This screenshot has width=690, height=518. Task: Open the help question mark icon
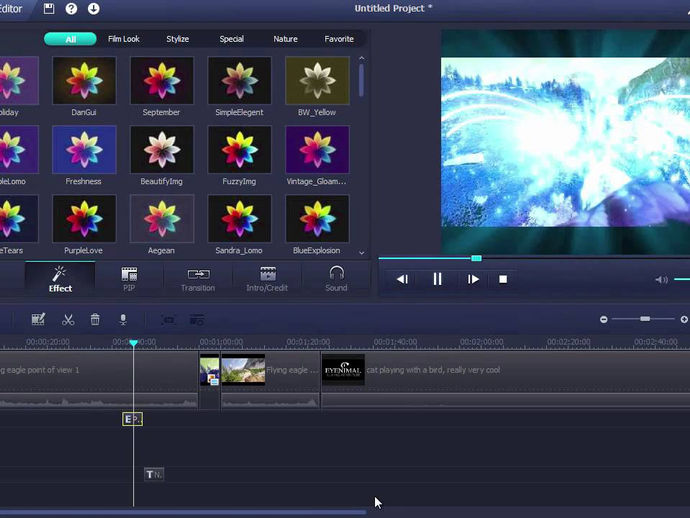click(x=71, y=8)
